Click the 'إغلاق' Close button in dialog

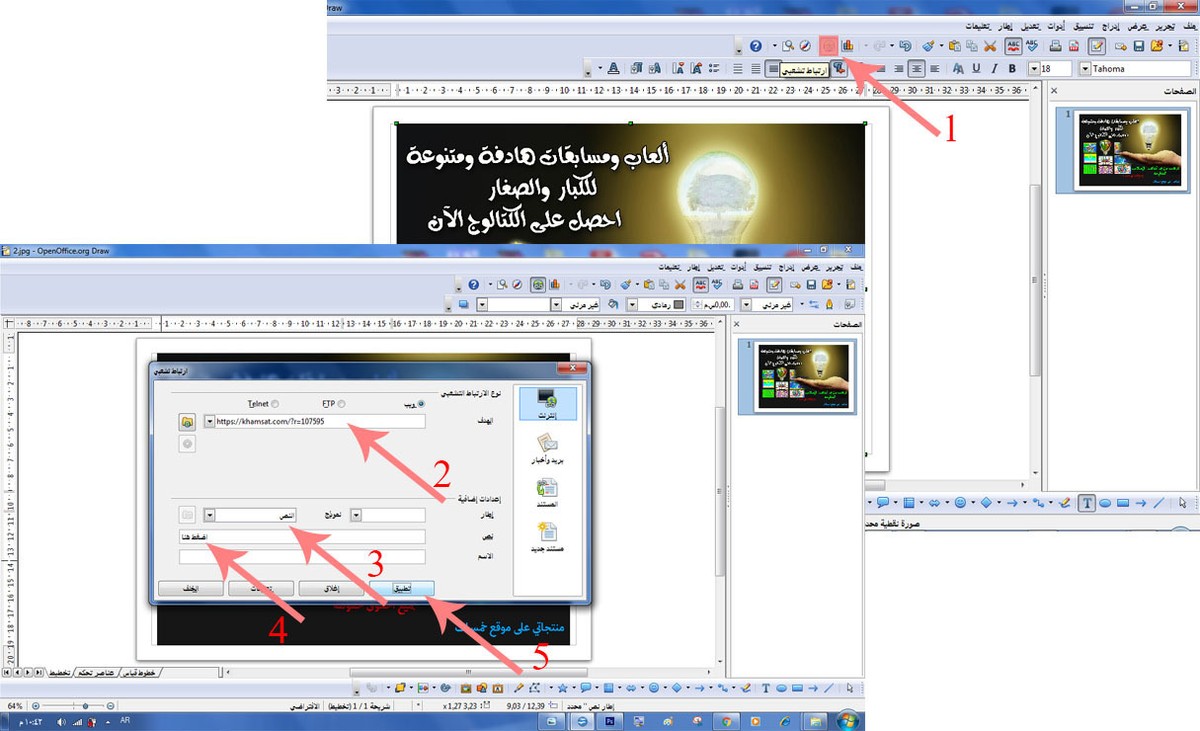click(329, 588)
